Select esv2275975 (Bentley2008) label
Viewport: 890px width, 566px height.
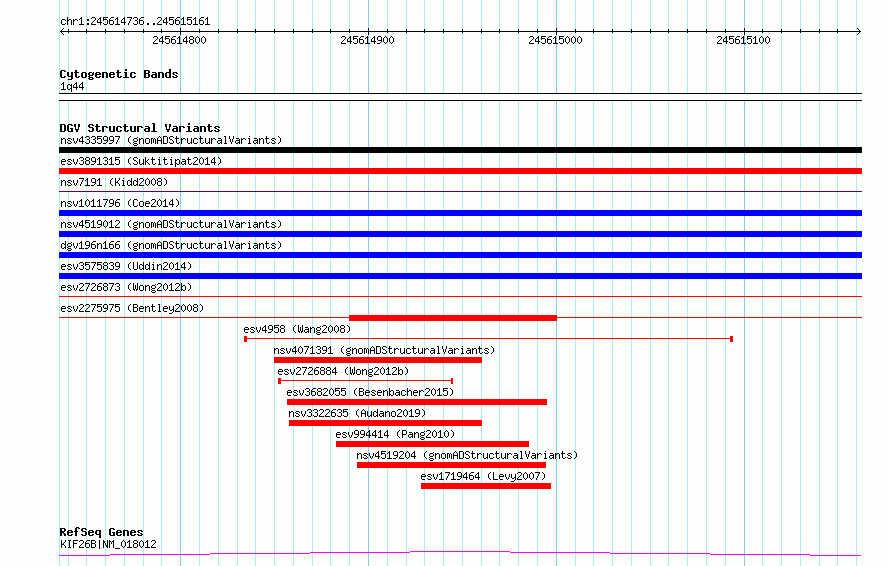pos(132,308)
